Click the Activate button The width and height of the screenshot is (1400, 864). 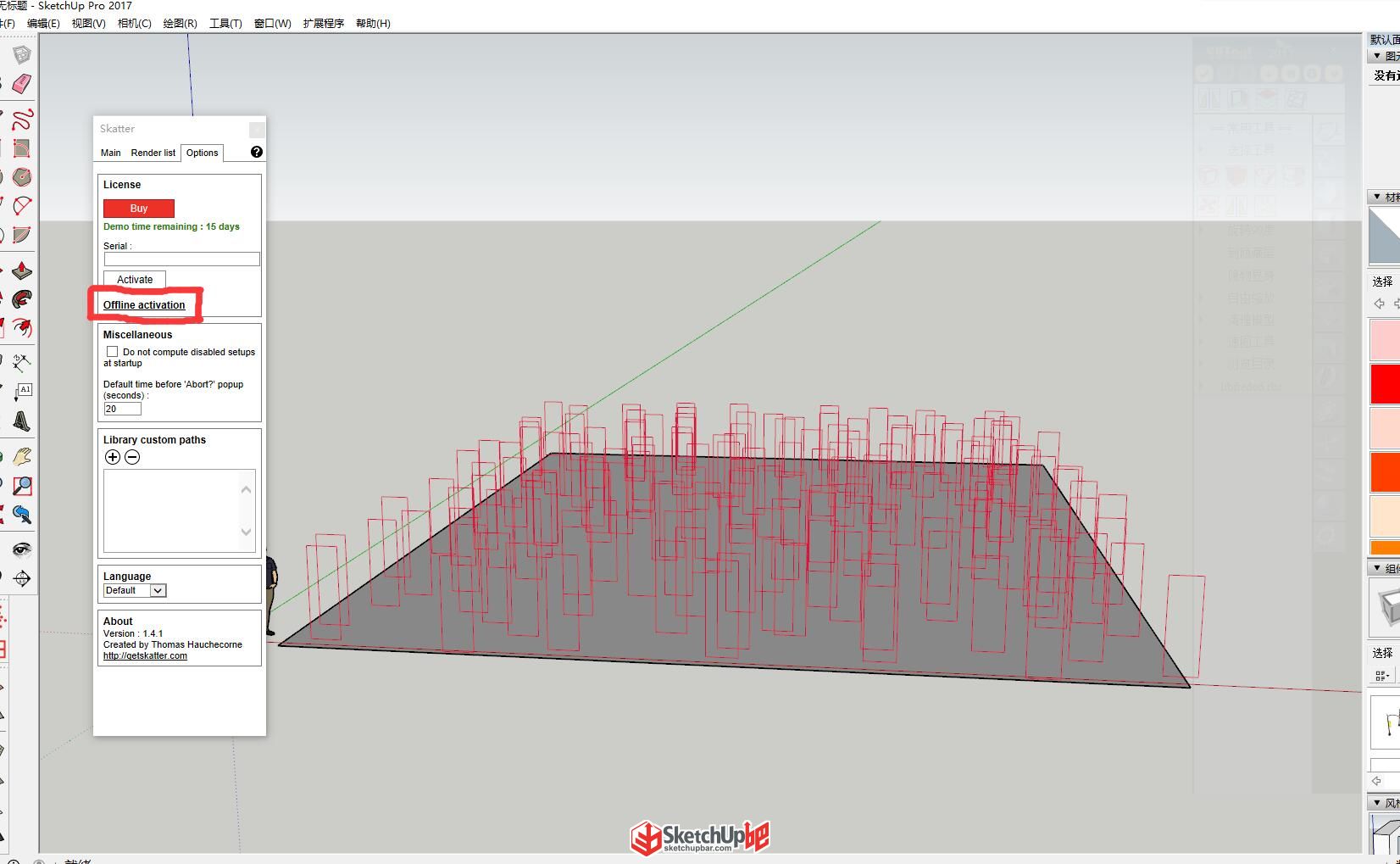coord(135,279)
